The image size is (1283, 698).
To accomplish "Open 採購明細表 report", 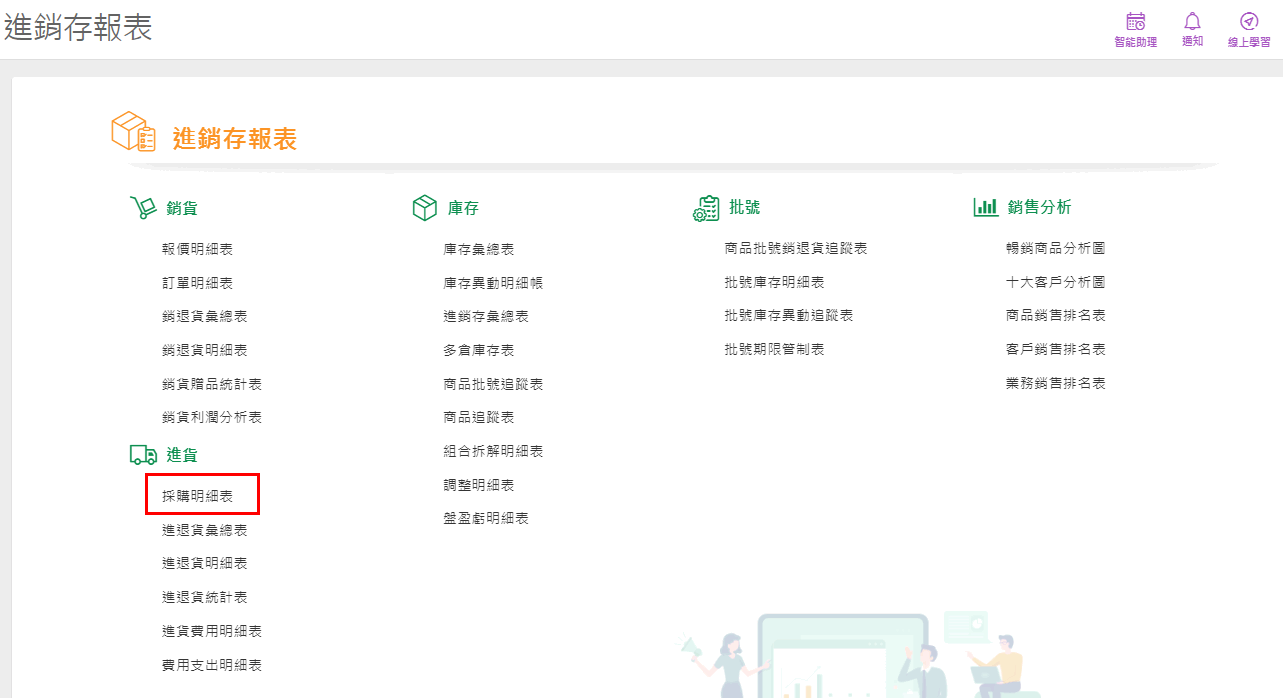I will pyautogui.click(x=197, y=496).
